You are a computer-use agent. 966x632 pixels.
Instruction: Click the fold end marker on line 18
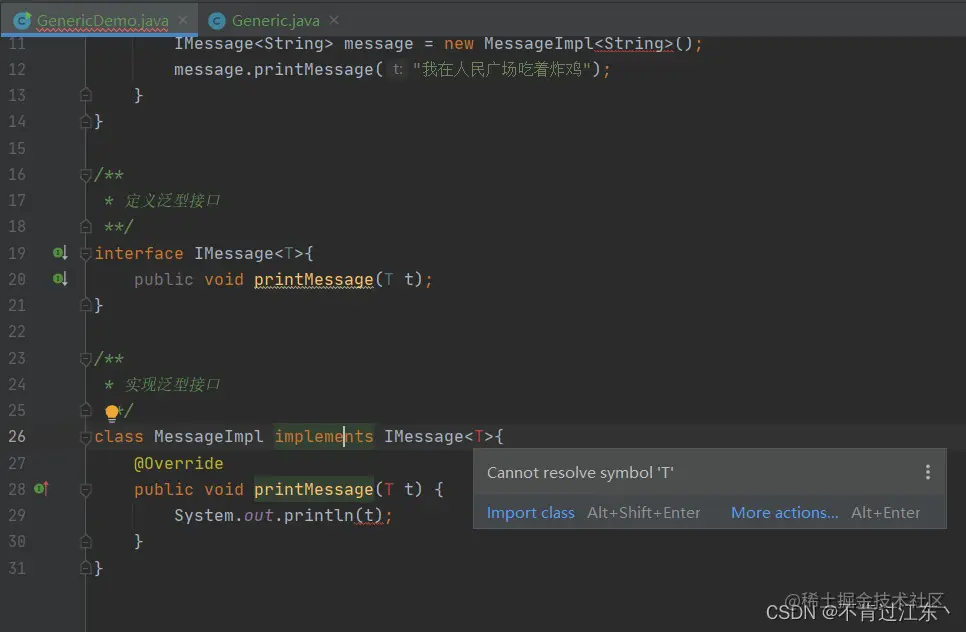click(x=86, y=227)
